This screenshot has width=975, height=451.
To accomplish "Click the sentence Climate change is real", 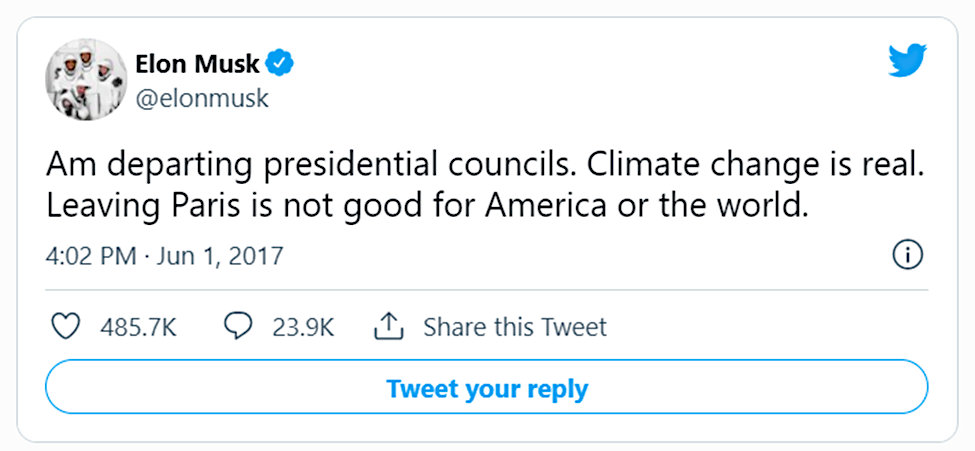I will click(753, 165).
